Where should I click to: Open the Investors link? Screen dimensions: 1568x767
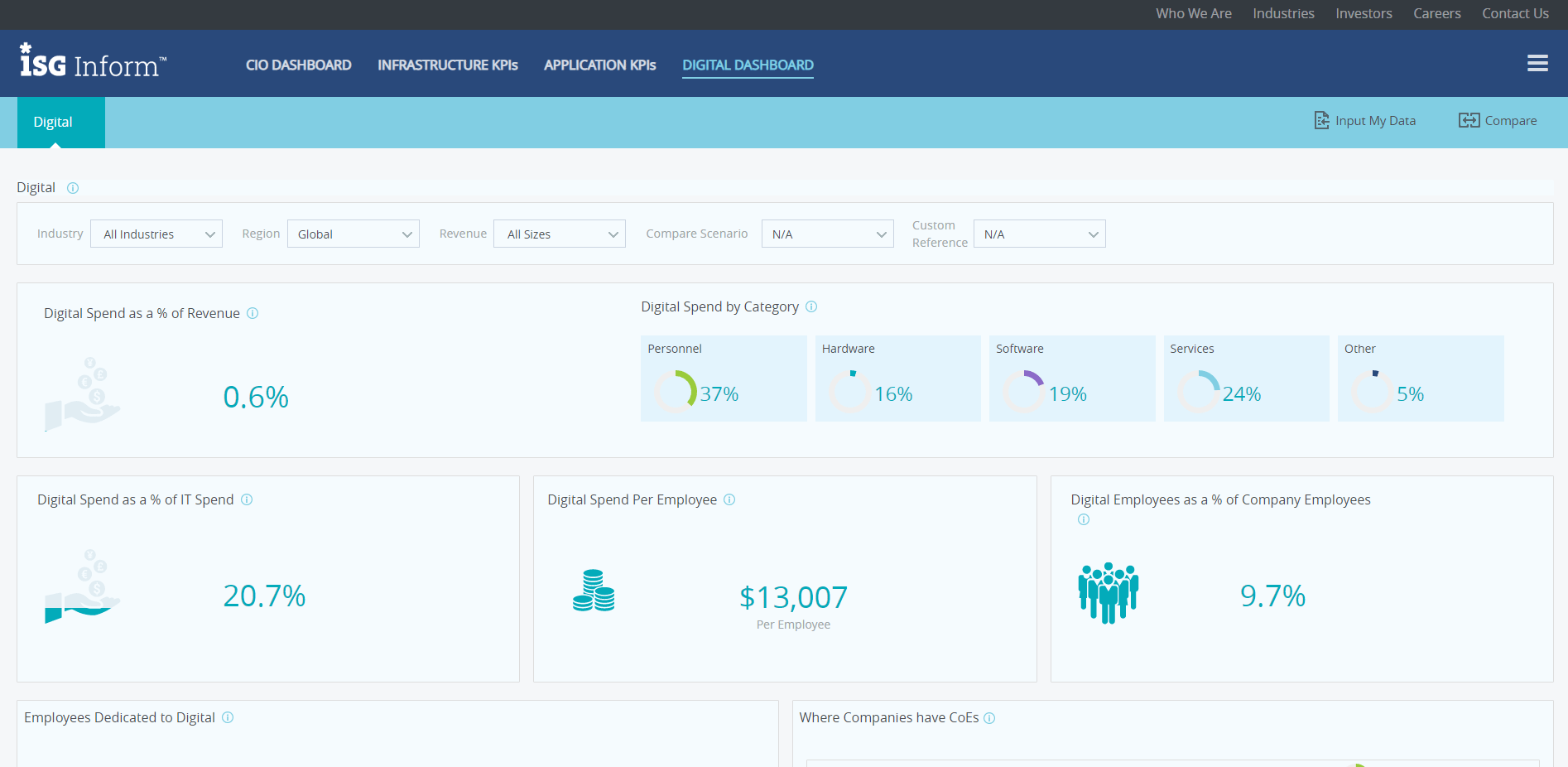(x=1364, y=14)
